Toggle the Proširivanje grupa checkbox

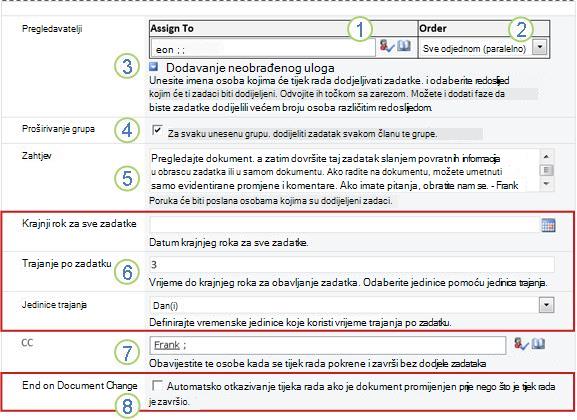click(157, 130)
